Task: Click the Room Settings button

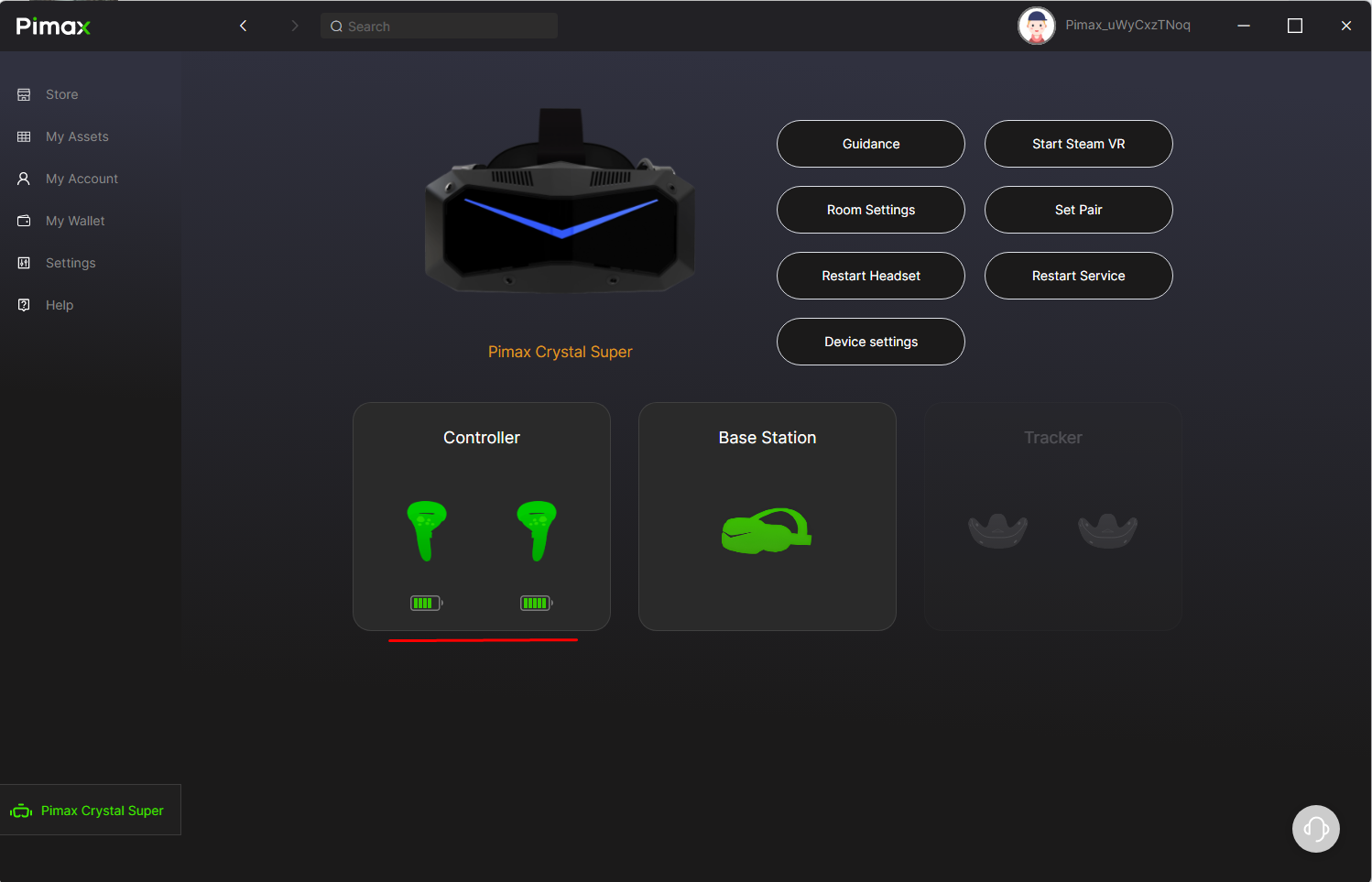Action: click(x=870, y=210)
